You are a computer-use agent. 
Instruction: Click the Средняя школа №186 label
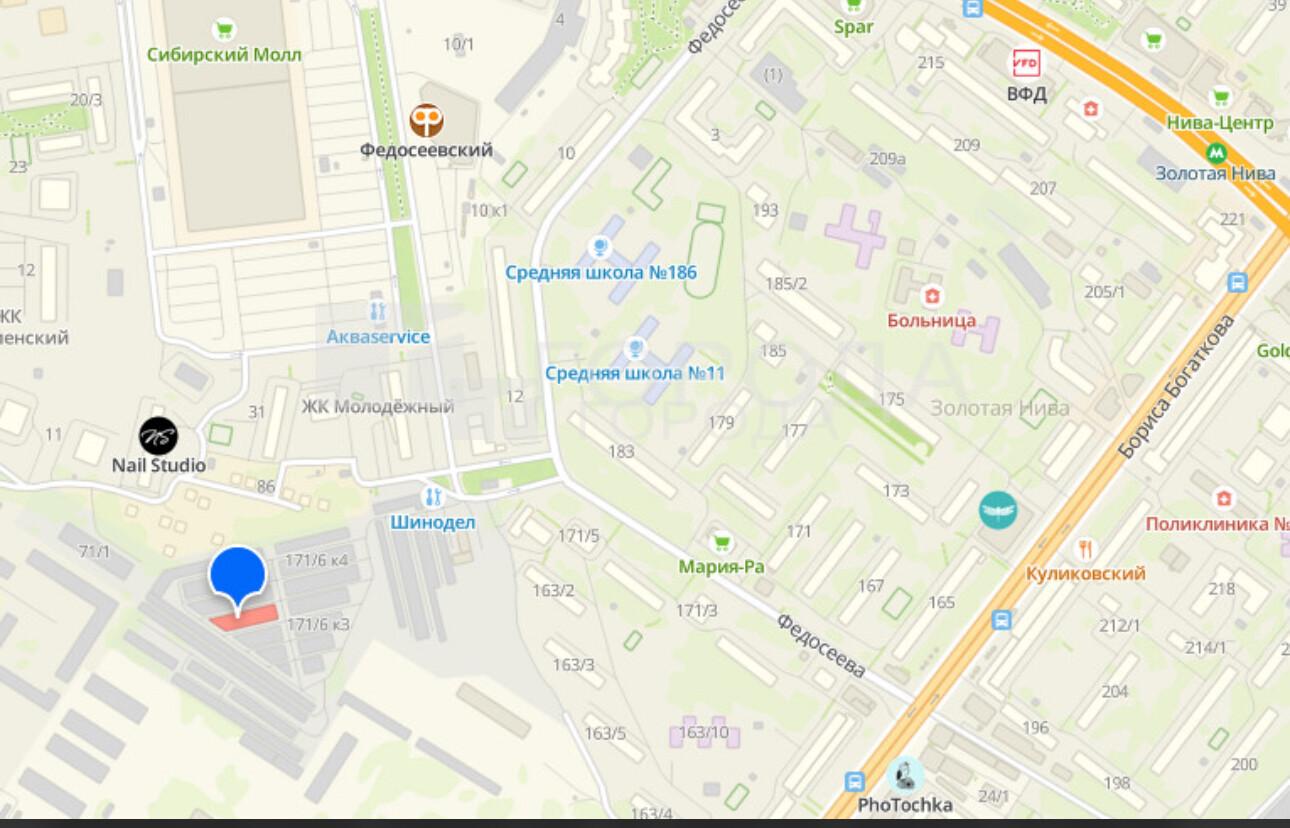(x=601, y=273)
